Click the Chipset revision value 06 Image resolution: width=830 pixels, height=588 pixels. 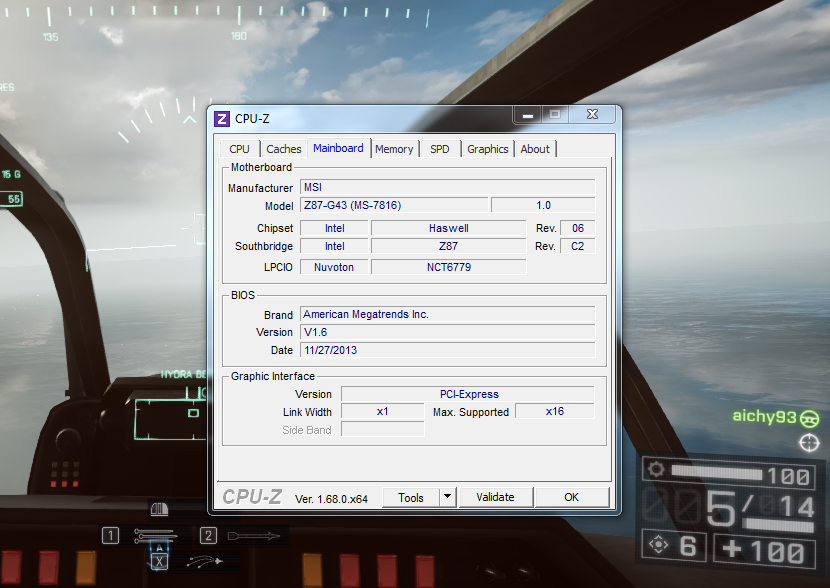(x=578, y=228)
